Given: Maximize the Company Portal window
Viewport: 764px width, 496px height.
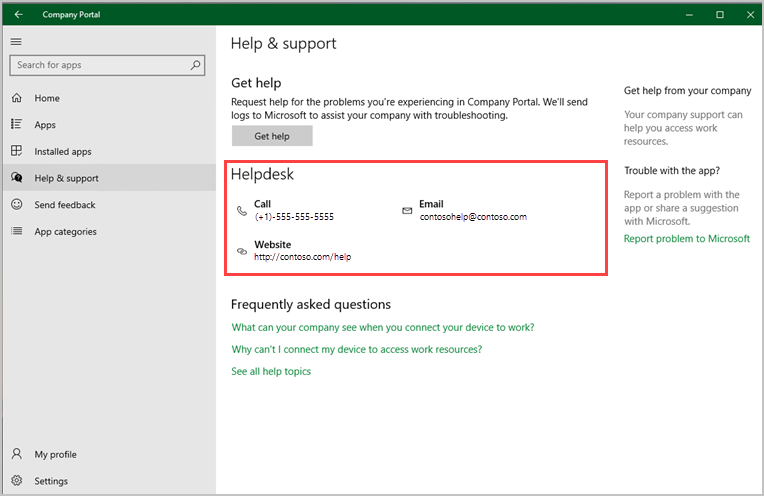Looking at the screenshot, I should pyautogui.click(x=720, y=15).
